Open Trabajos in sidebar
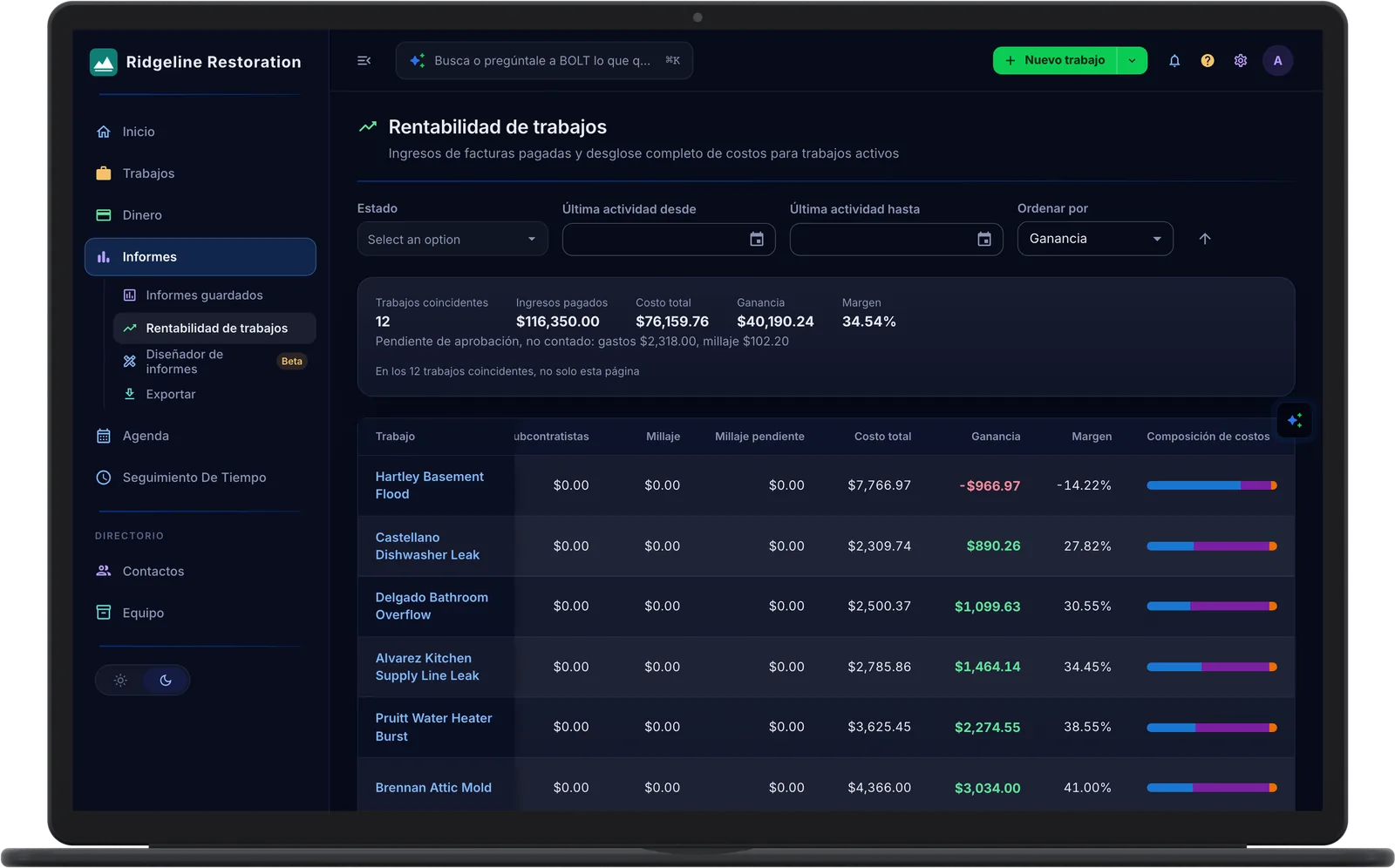This screenshot has width=1395, height=868. coord(201,173)
